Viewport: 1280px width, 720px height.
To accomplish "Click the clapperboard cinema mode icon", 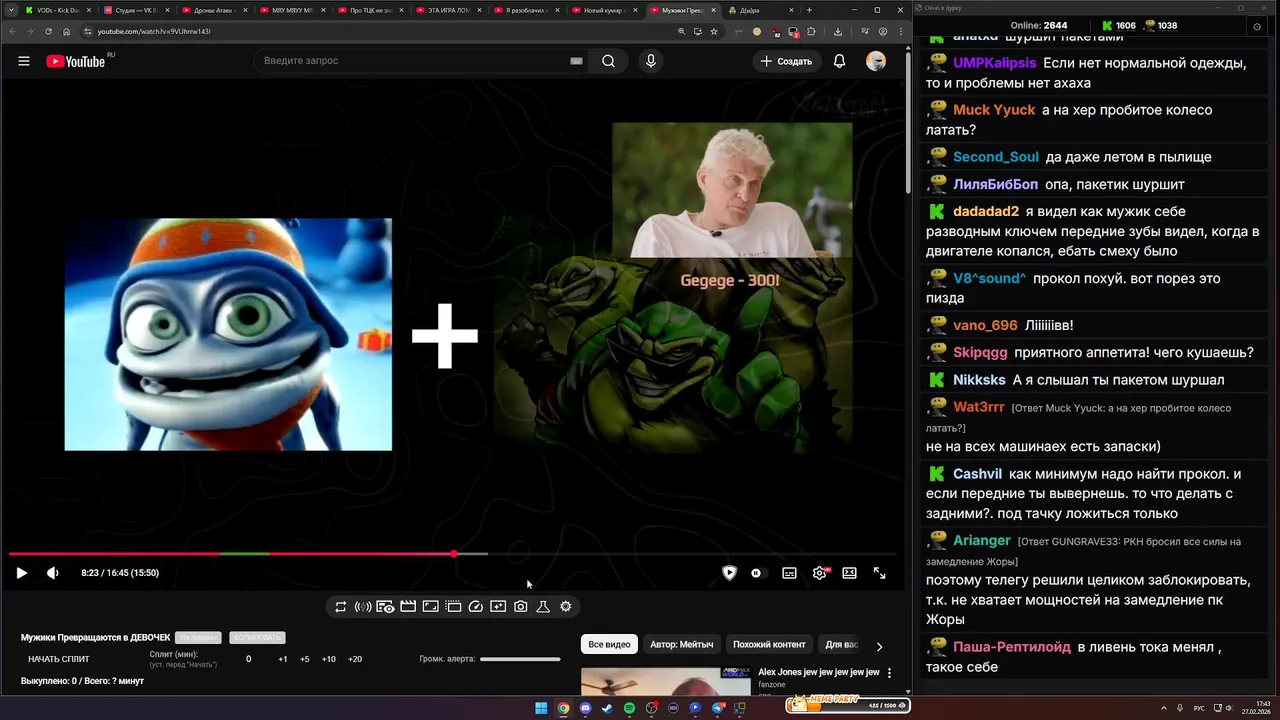I will (408, 606).
